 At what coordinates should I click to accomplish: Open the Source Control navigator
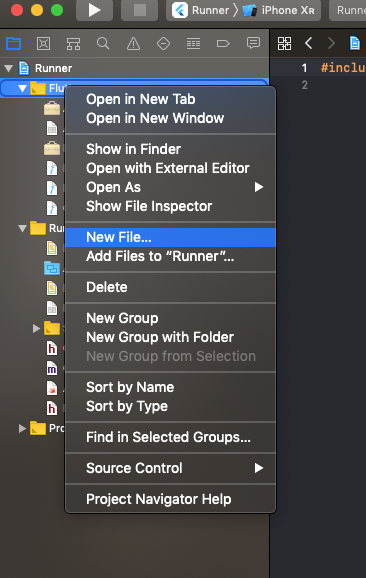tap(43, 44)
